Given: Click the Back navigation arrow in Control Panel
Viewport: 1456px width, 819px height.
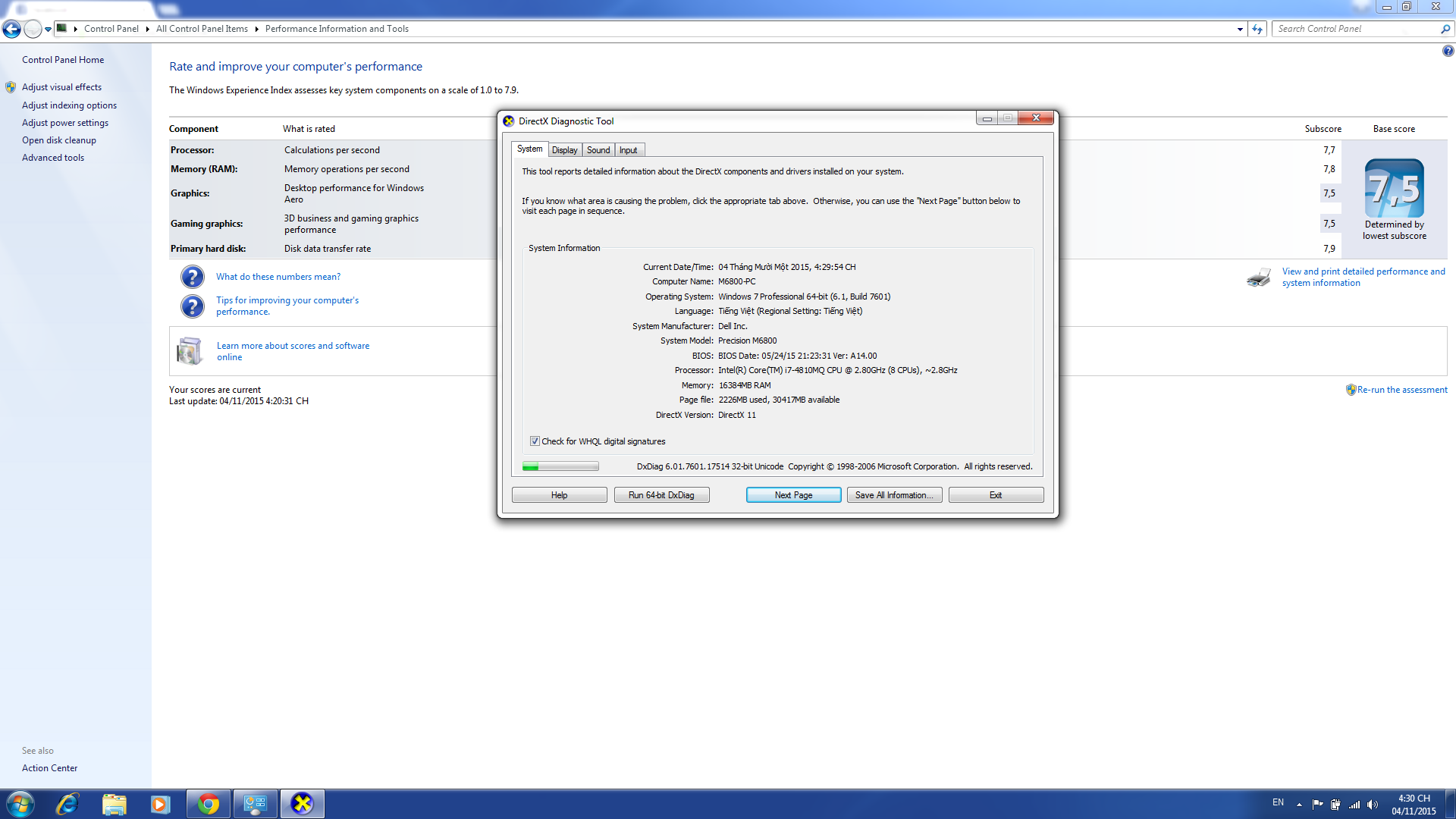Looking at the screenshot, I should [11, 29].
